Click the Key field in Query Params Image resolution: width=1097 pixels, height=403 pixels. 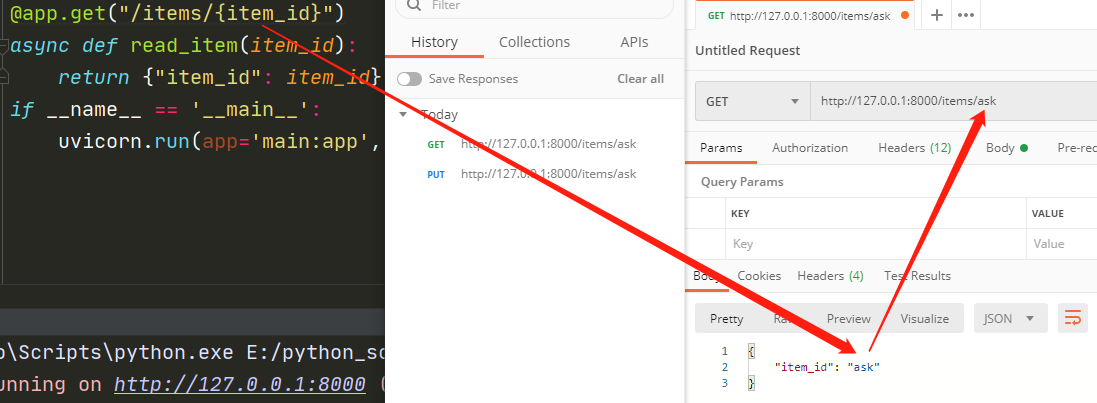pos(875,243)
